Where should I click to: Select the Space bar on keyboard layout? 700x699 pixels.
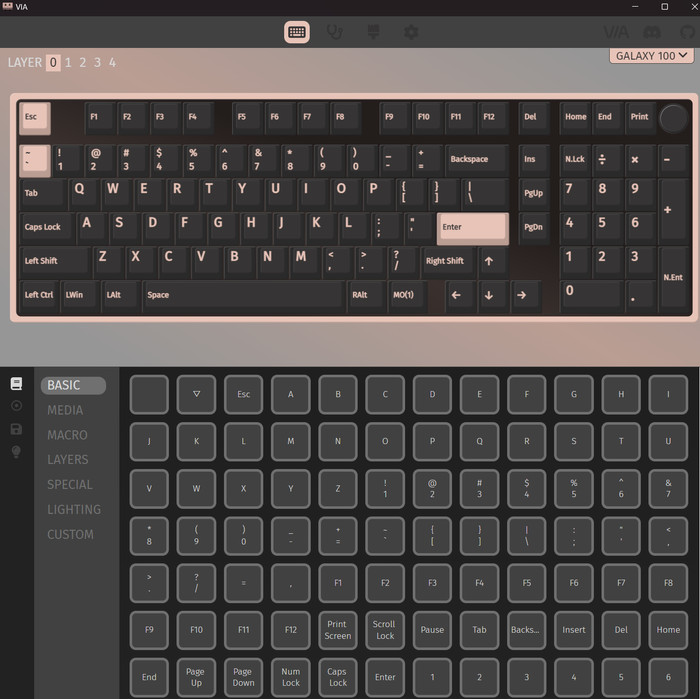coord(244,295)
